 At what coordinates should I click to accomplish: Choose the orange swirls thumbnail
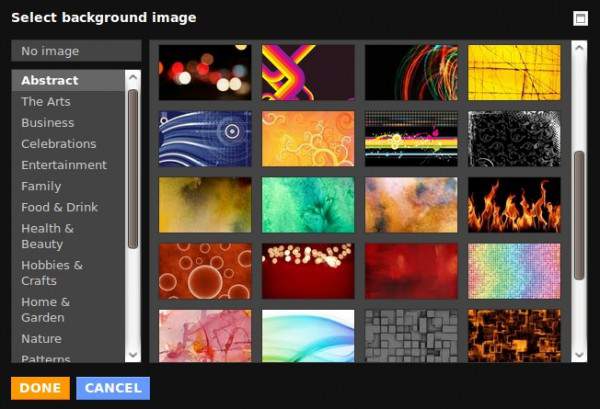tap(308, 139)
